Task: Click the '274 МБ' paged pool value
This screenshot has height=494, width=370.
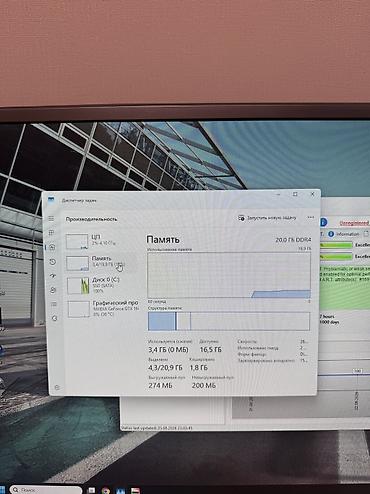Action: pyautogui.click(x=160, y=385)
